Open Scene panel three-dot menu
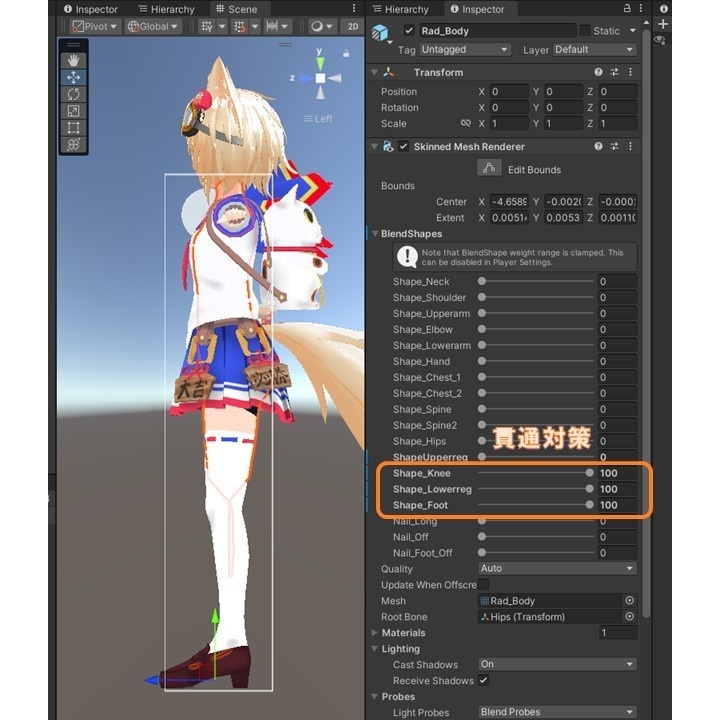Image resolution: width=720 pixels, height=720 pixels. (x=354, y=8)
